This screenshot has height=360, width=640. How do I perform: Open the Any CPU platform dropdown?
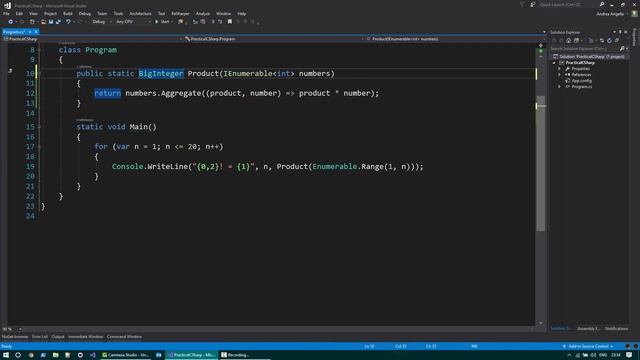coord(133,22)
